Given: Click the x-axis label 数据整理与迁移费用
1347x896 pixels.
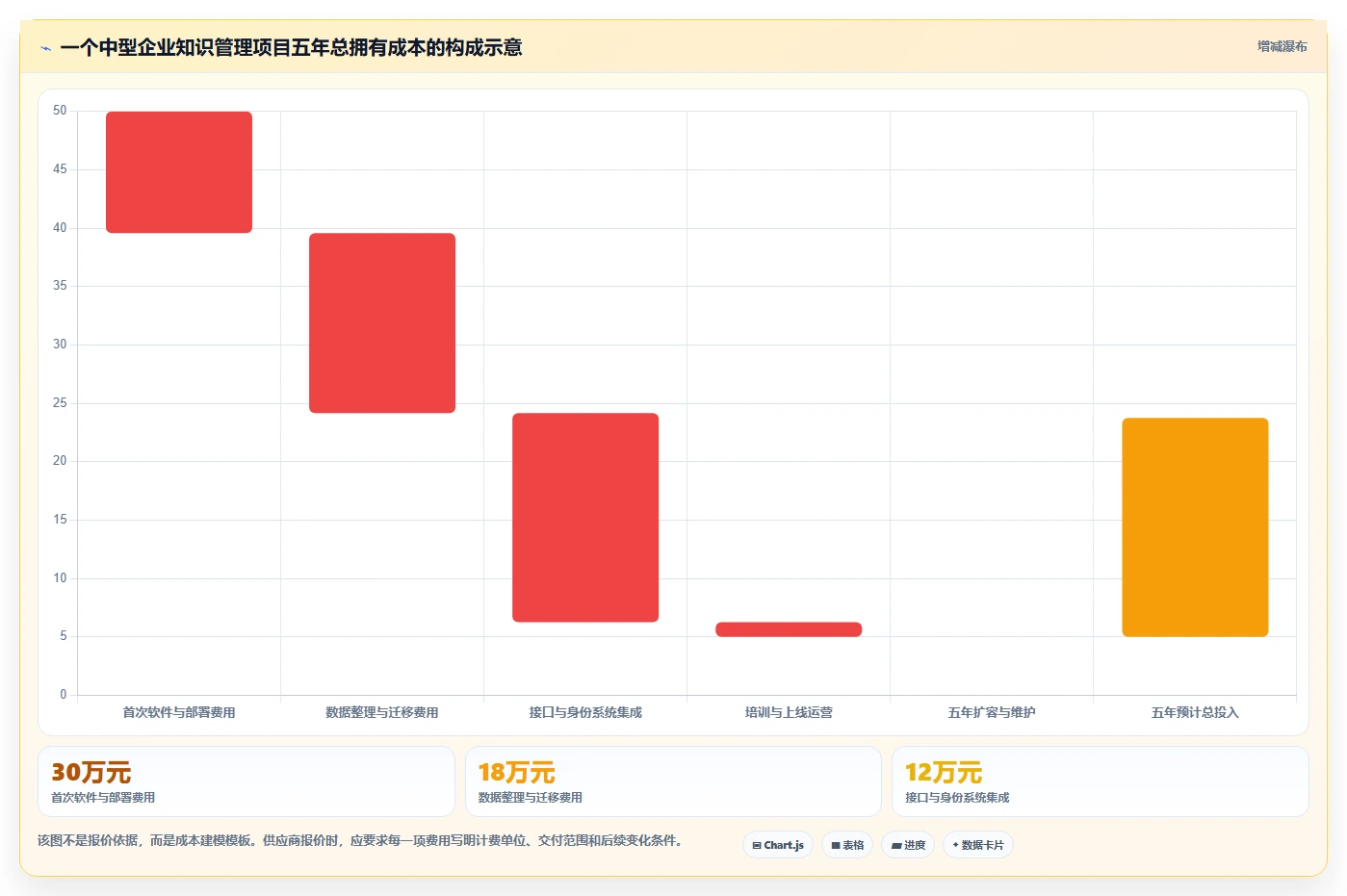Looking at the screenshot, I should coord(382,713).
